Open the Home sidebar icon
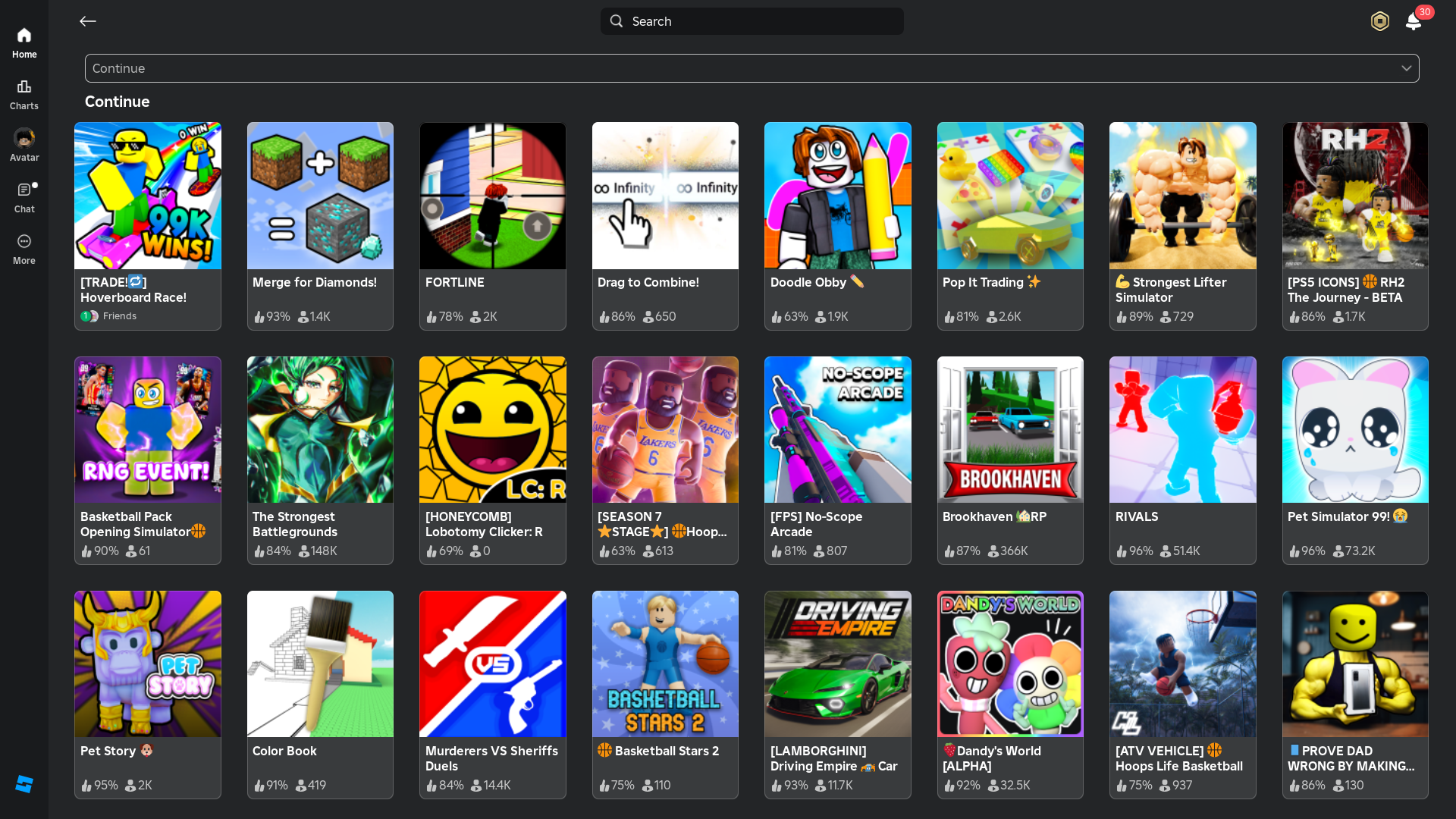Viewport: 1456px width, 819px height. coord(24,36)
